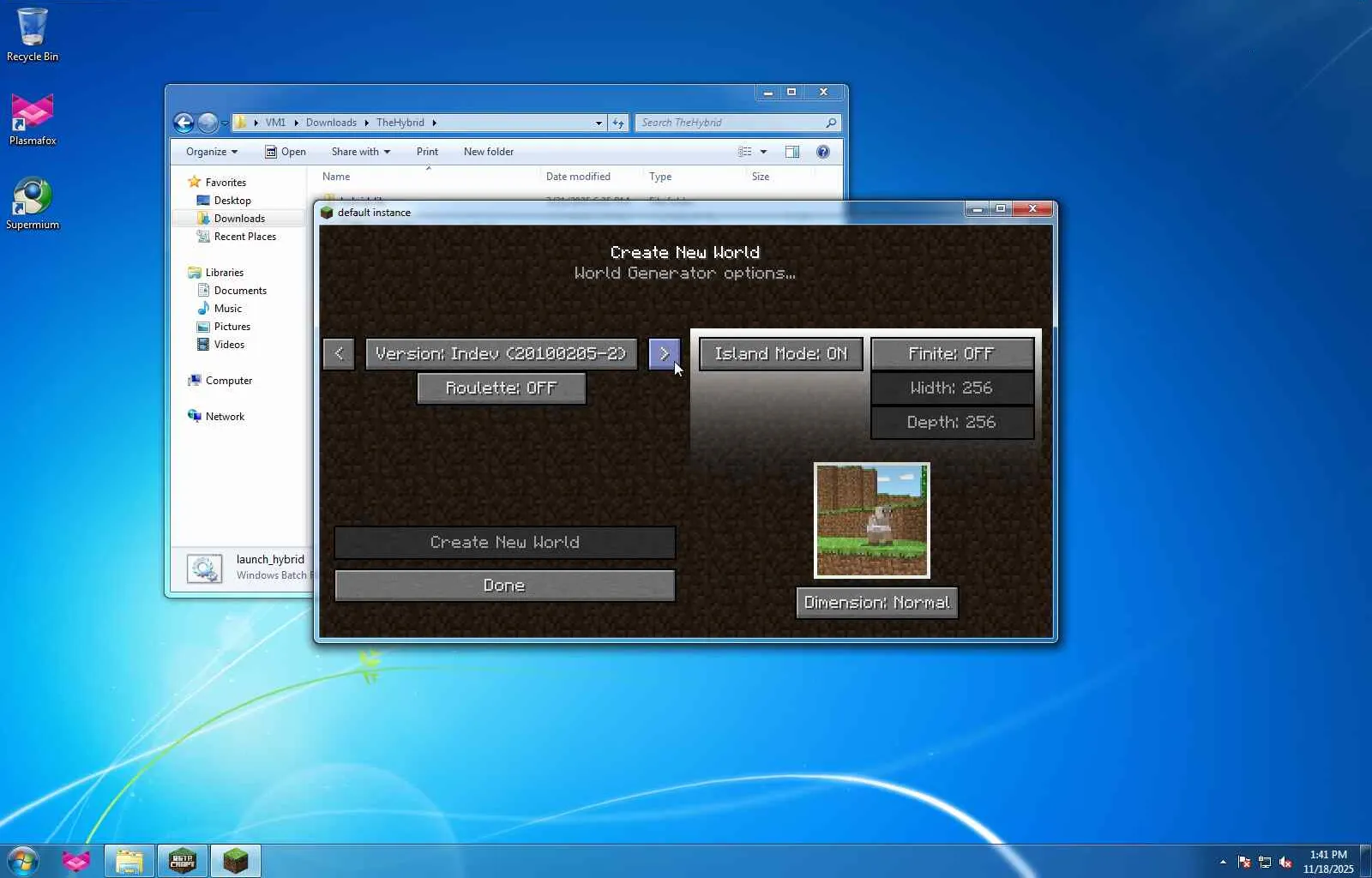Open the Action Center flag icon
The width and height of the screenshot is (1372, 878).
click(x=1244, y=862)
